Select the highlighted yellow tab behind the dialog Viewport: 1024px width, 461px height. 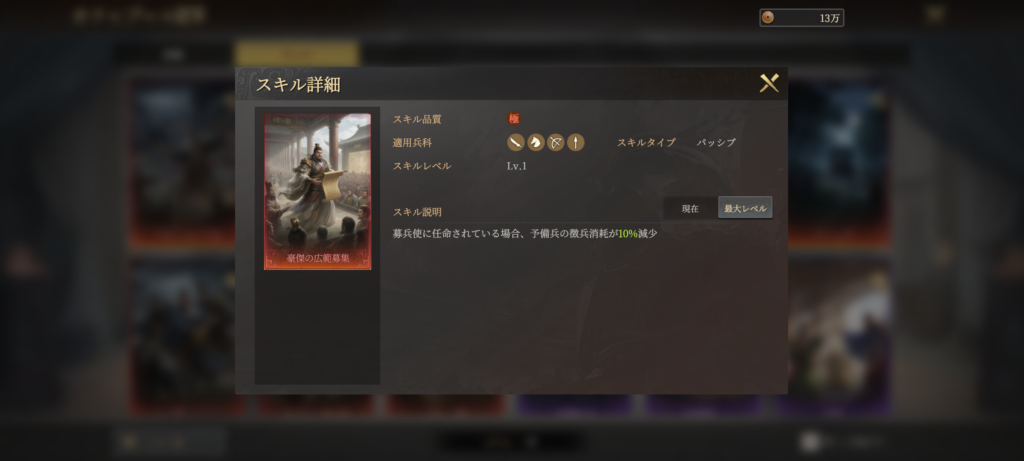point(297,54)
